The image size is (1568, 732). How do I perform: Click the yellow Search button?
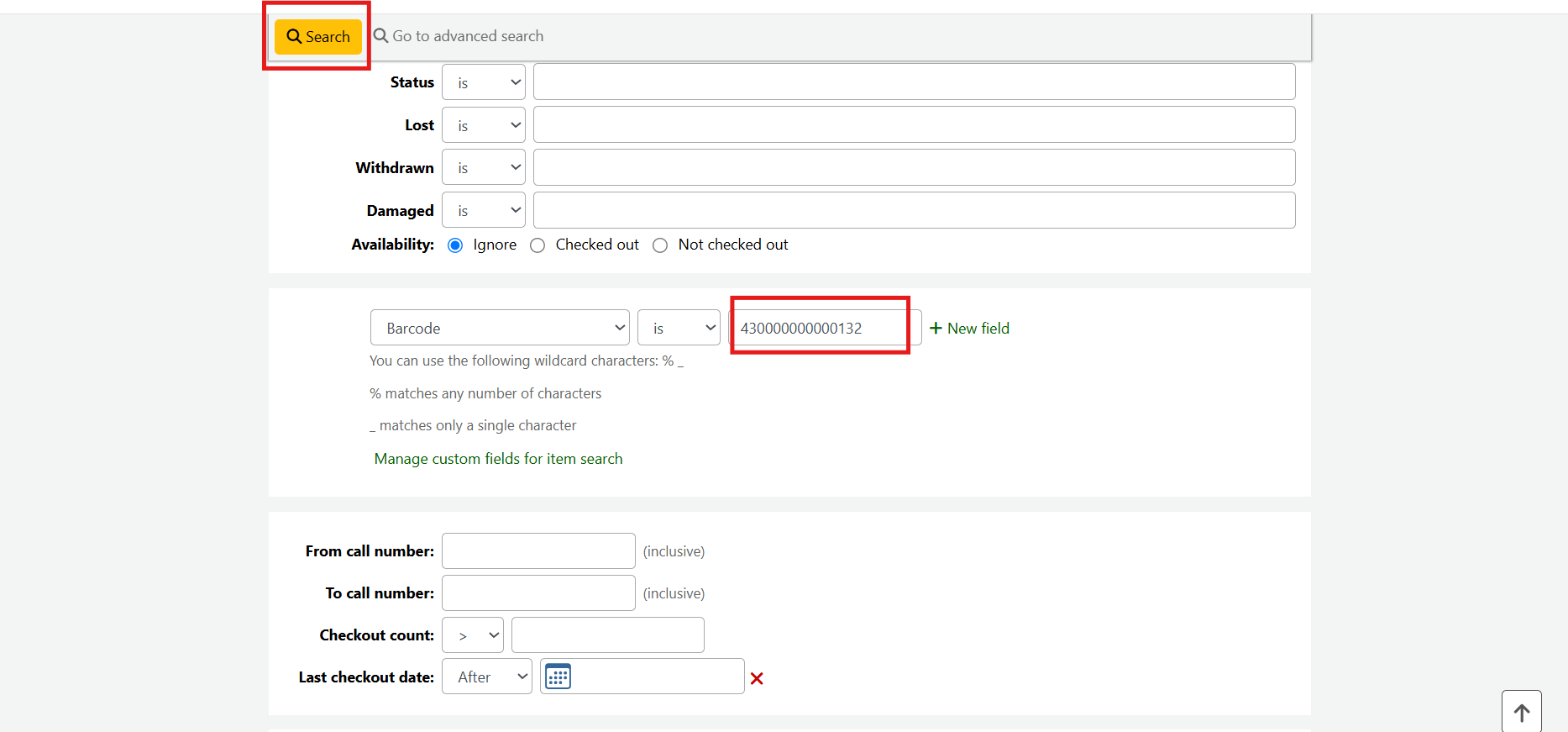point(317,37)
